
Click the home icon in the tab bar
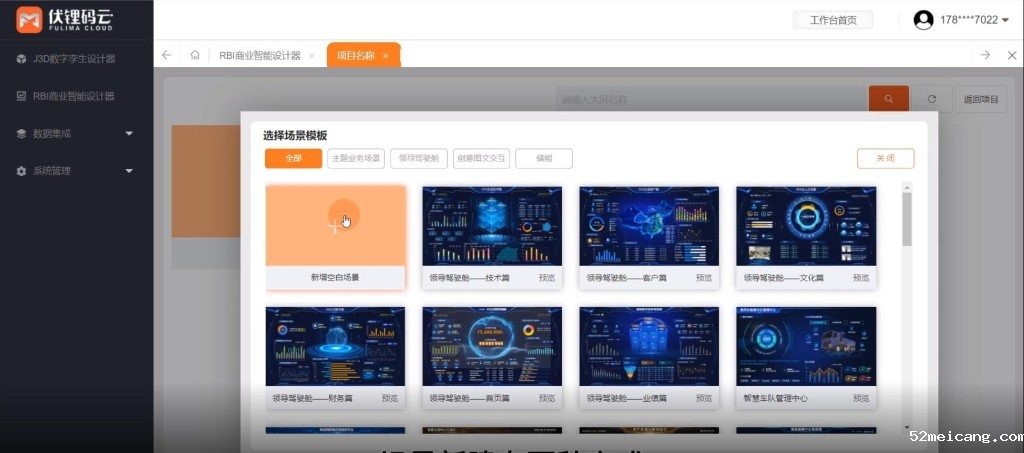point(195,55)
